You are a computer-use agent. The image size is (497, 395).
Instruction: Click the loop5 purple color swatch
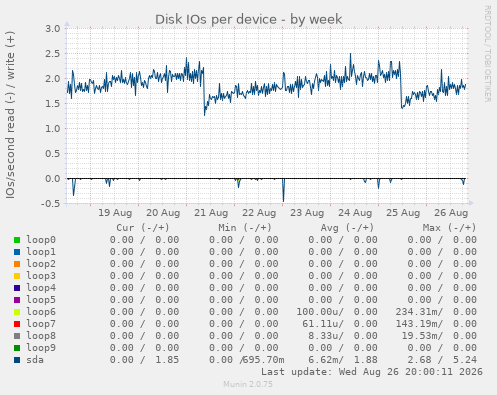click(17, 300)
